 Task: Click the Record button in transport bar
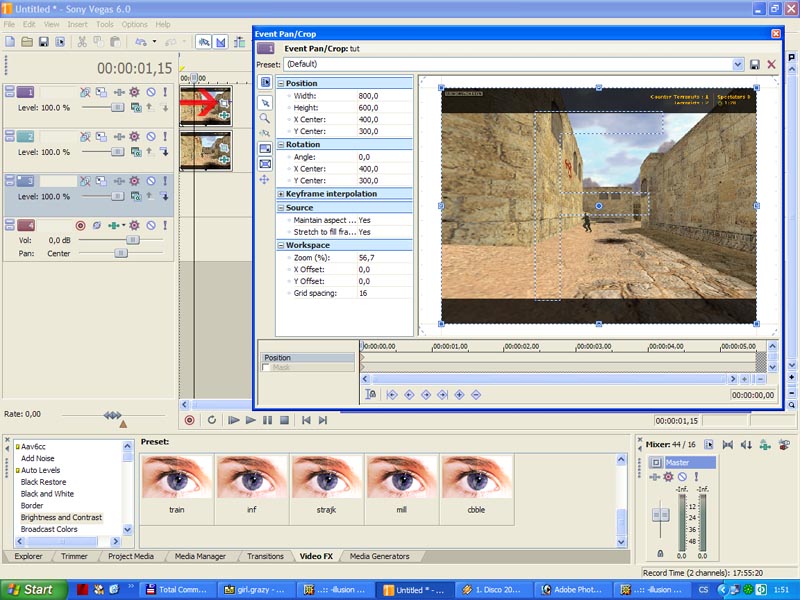tap(189, 420)
